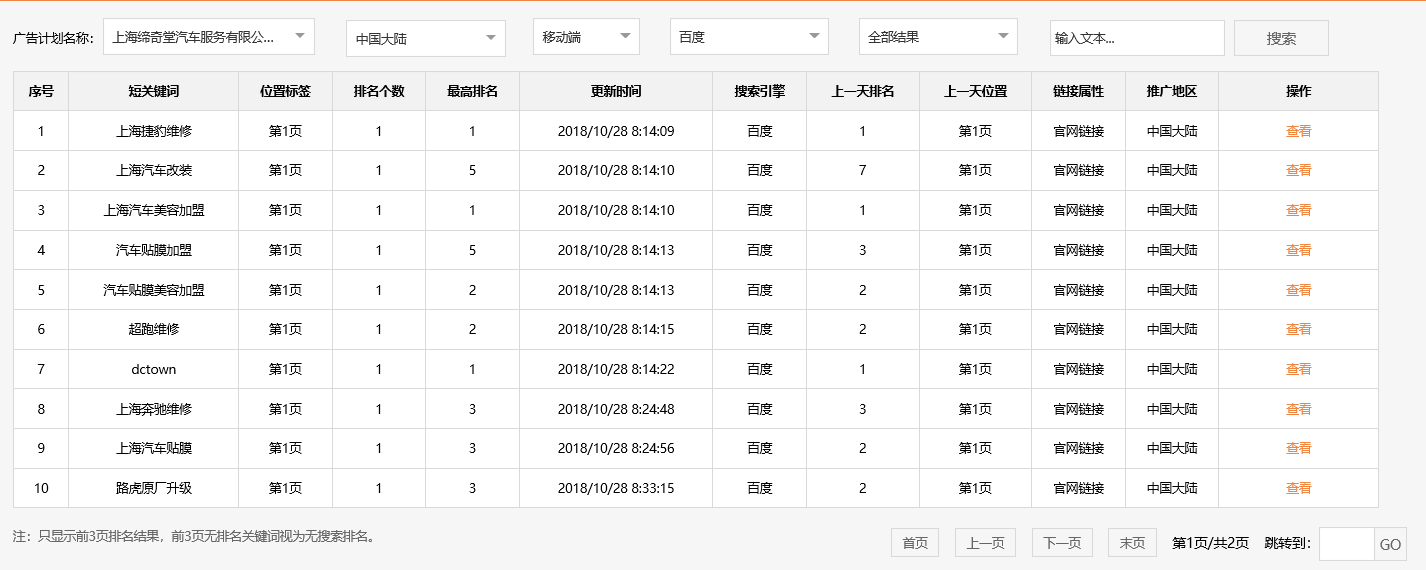
Task: Select the keyword cell 汽车贴膜美容加盟
Action: click(153, 290)
